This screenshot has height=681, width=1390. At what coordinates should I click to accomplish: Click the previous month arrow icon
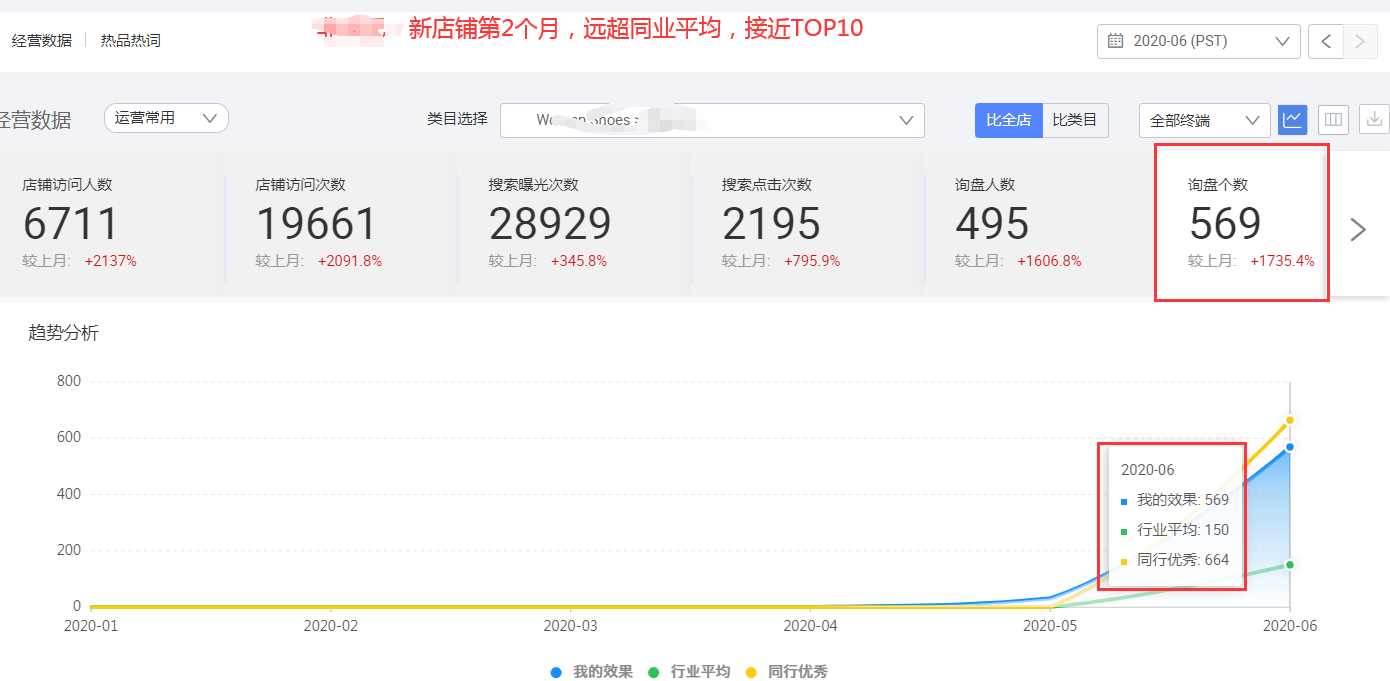[1327, 41]
